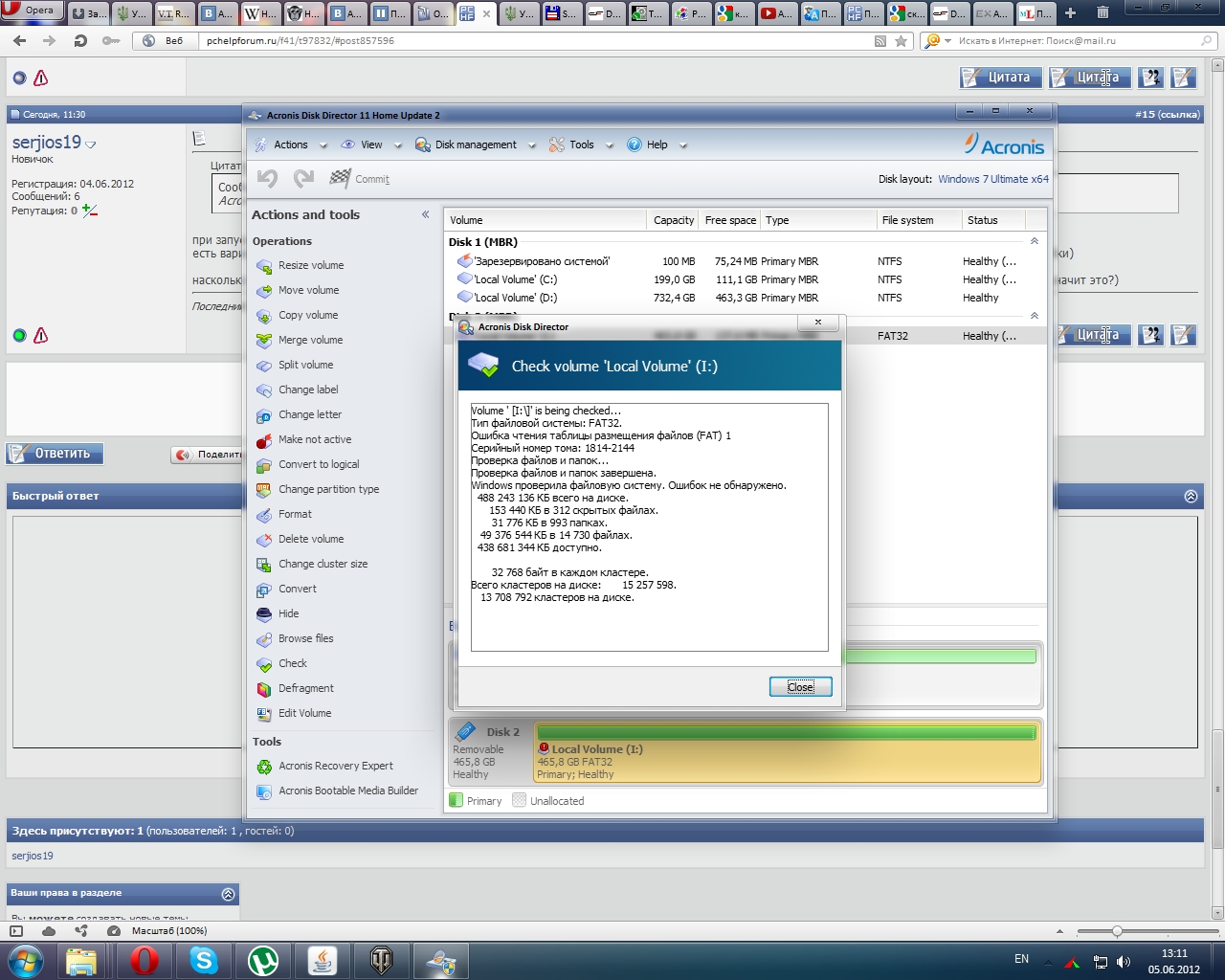Start the Copy volume operation

(x=297, y=315)
